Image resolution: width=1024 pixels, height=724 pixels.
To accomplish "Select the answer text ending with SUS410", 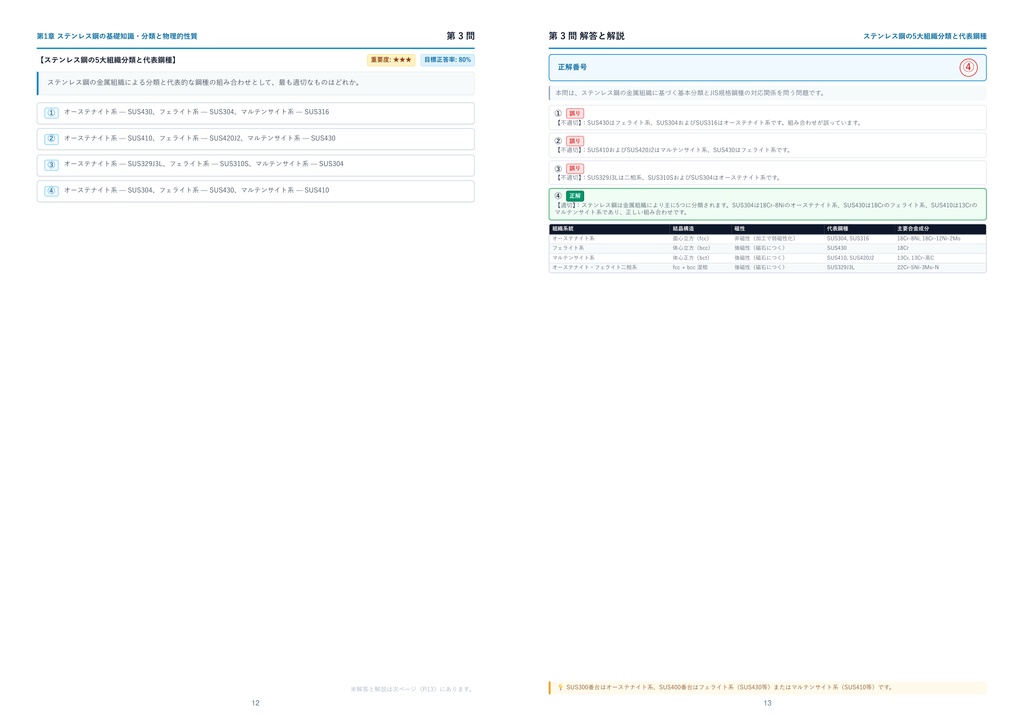I will coord(197,191).
